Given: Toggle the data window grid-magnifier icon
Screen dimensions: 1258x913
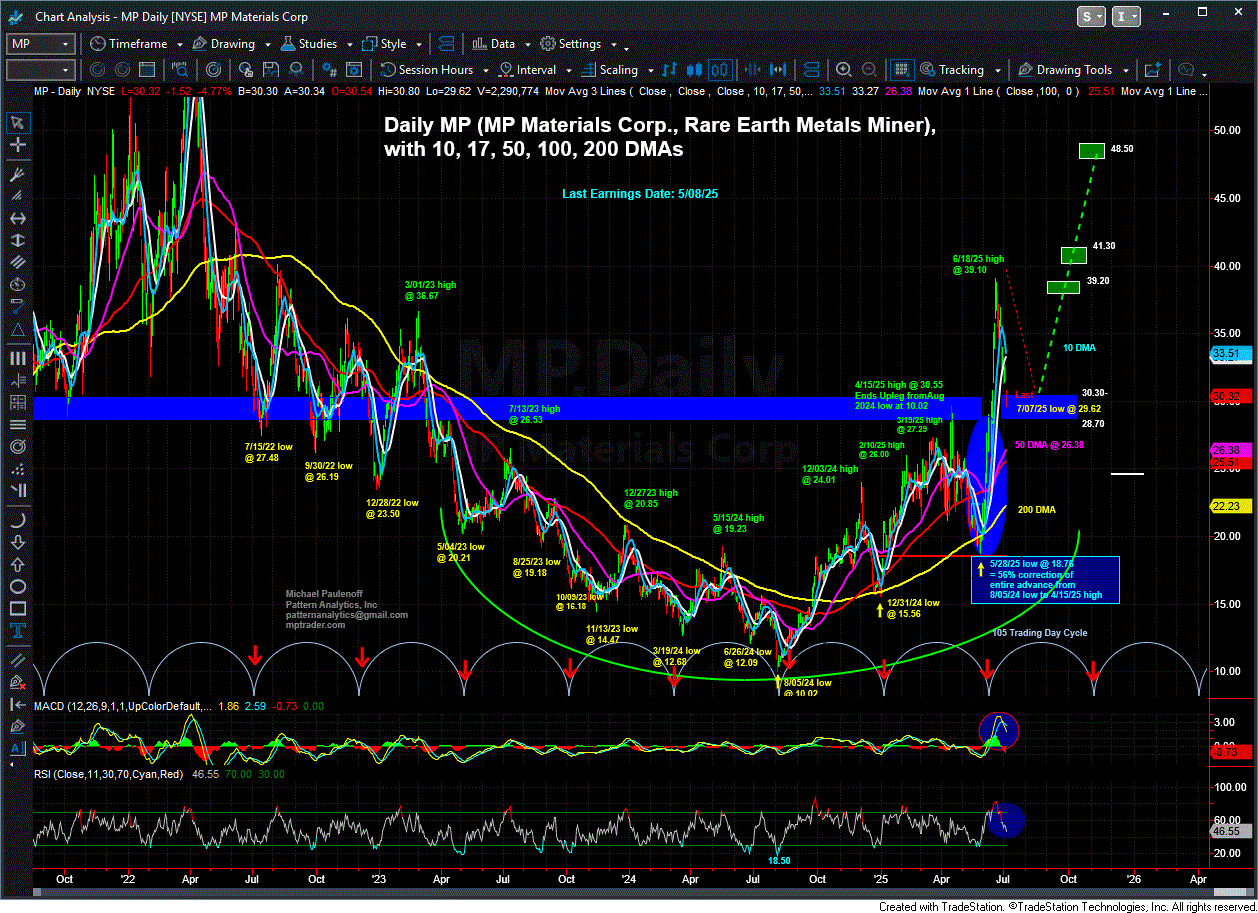Looking at the screenshot, I should point(901,70).
